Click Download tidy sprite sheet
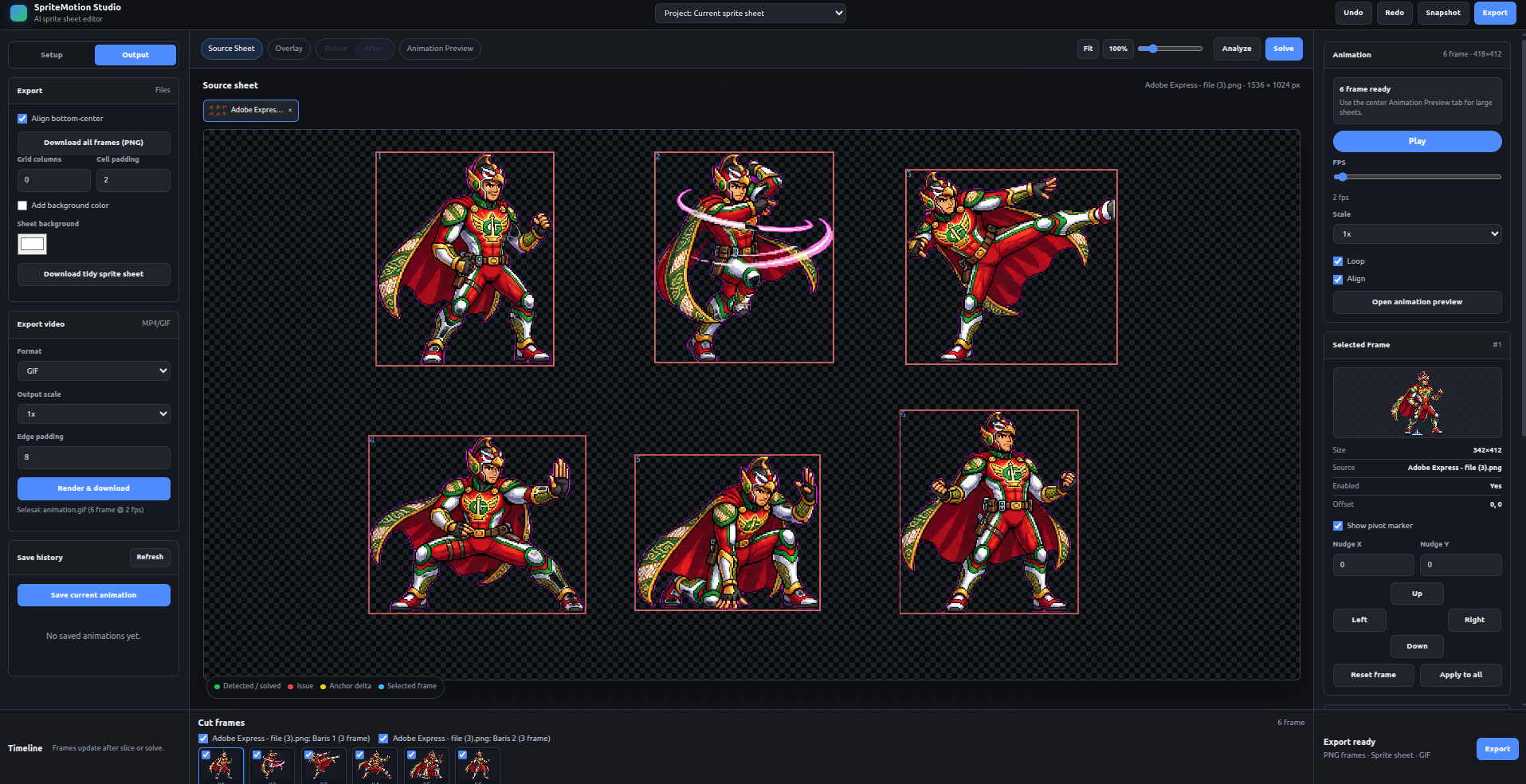 click(93, 274)
